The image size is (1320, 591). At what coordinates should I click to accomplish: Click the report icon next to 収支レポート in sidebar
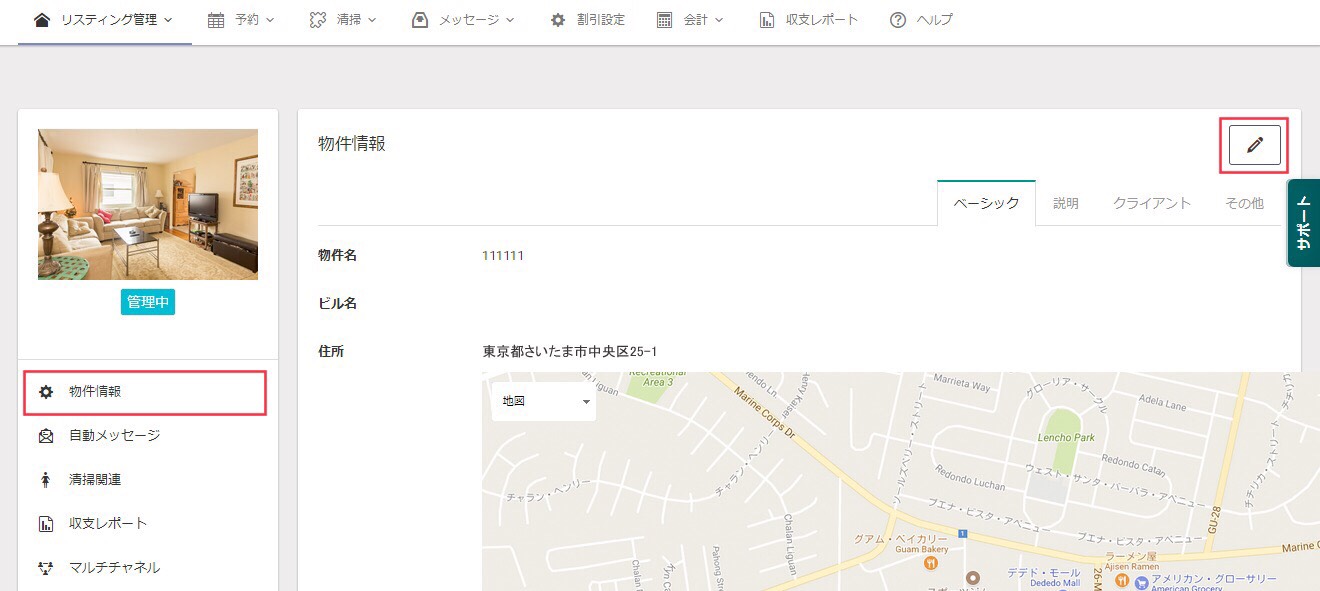45,524
